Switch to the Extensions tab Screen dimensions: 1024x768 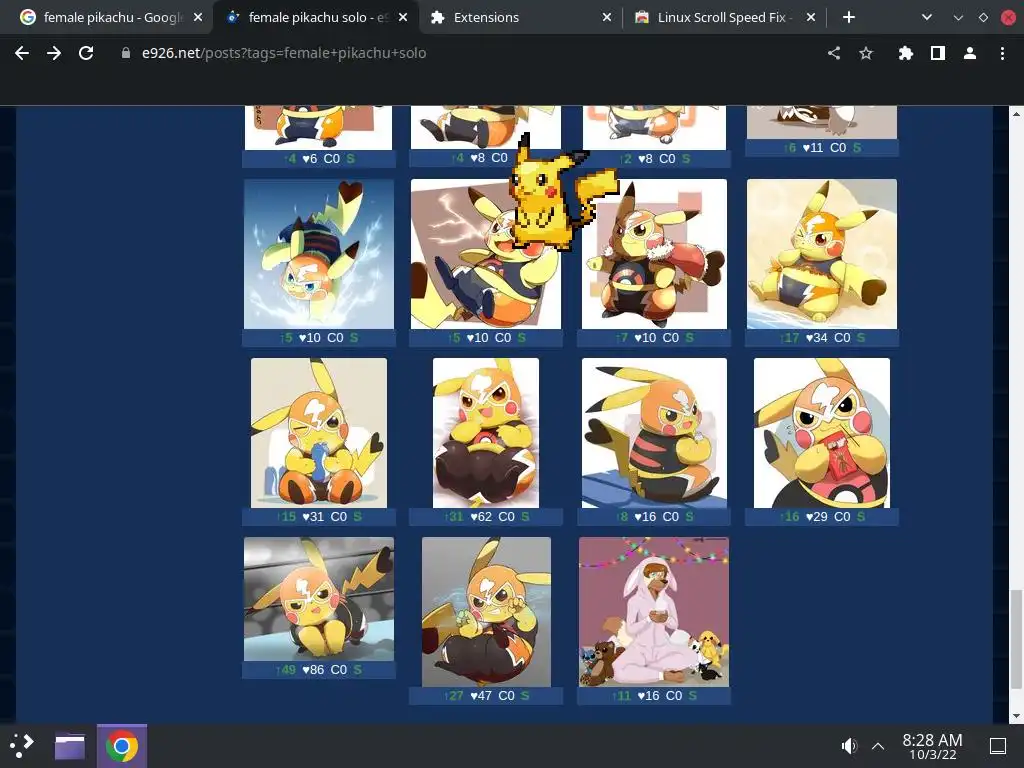(519, 17)
